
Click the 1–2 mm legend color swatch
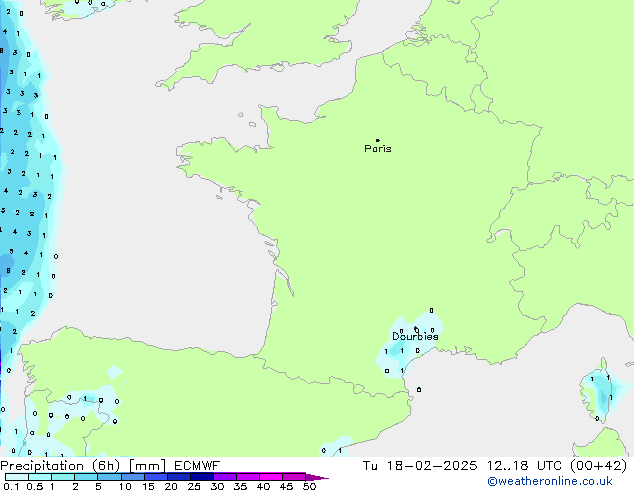63,477
